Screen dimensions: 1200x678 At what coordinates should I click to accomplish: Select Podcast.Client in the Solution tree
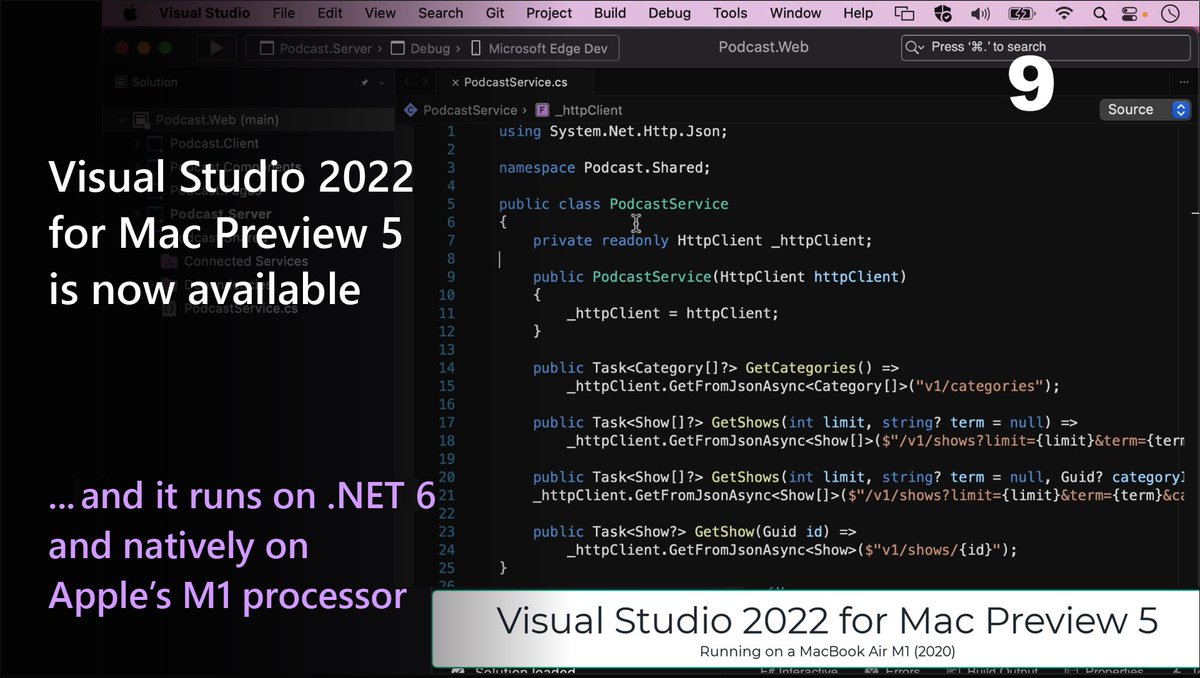(214, 144)
